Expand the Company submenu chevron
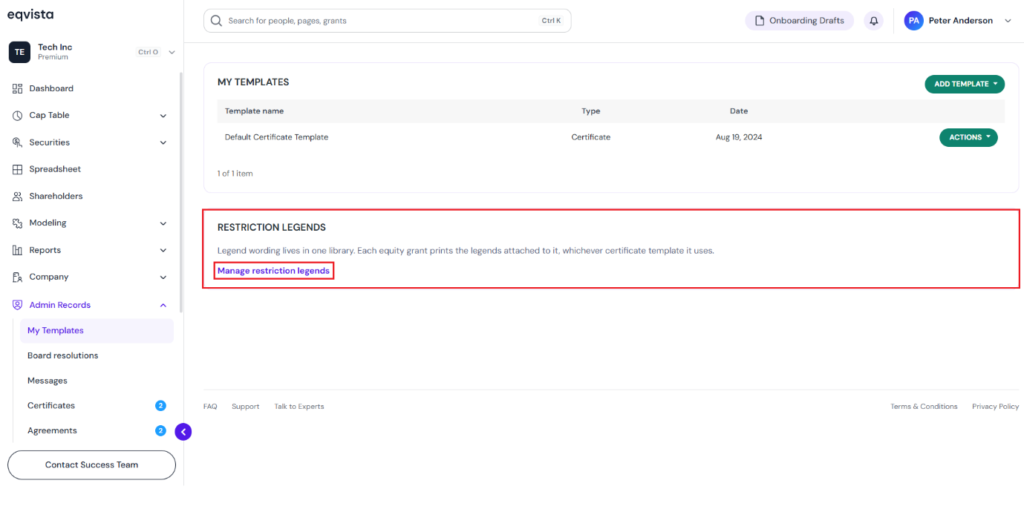This screenshot has width=1024, height=509. coord(163,277)
